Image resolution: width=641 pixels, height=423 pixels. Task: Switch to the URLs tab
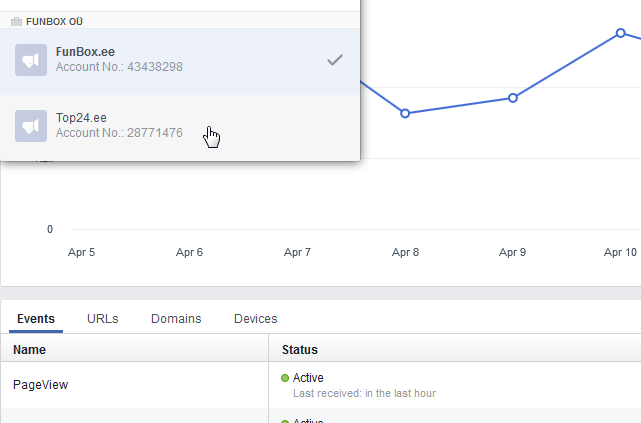click(102, 319)
